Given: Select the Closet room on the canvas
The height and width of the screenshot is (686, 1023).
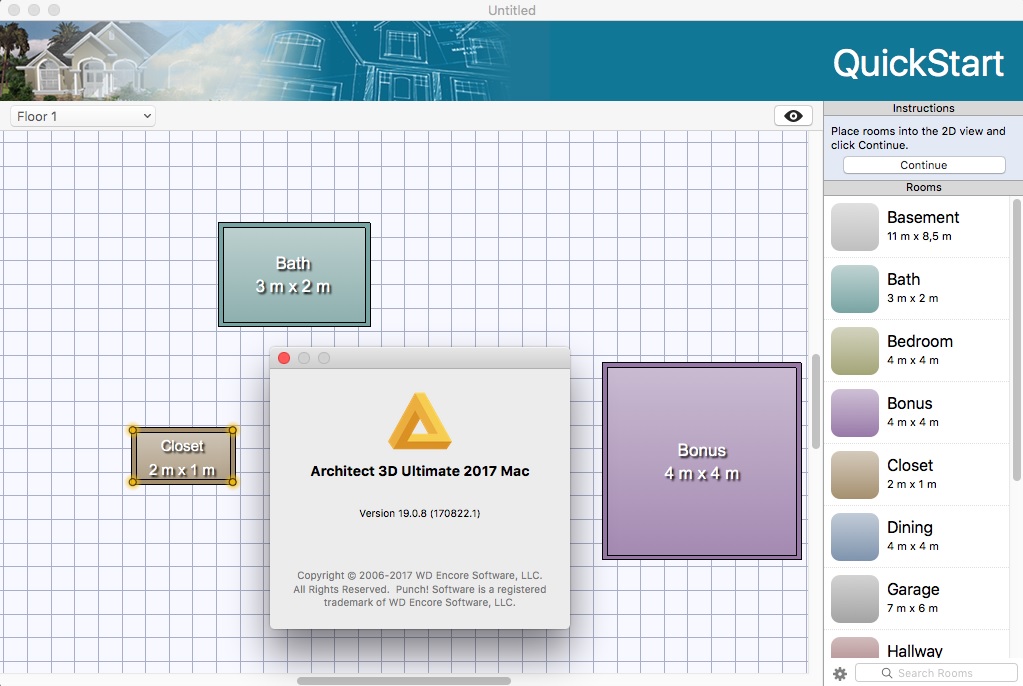Looking at the screenshot, I should tap(183, 456).
